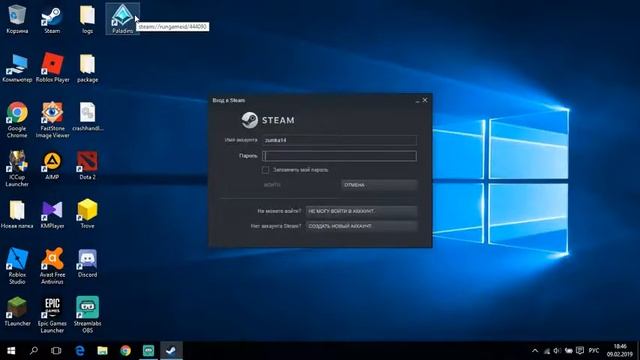Select the Computer desktop icon

17,68
